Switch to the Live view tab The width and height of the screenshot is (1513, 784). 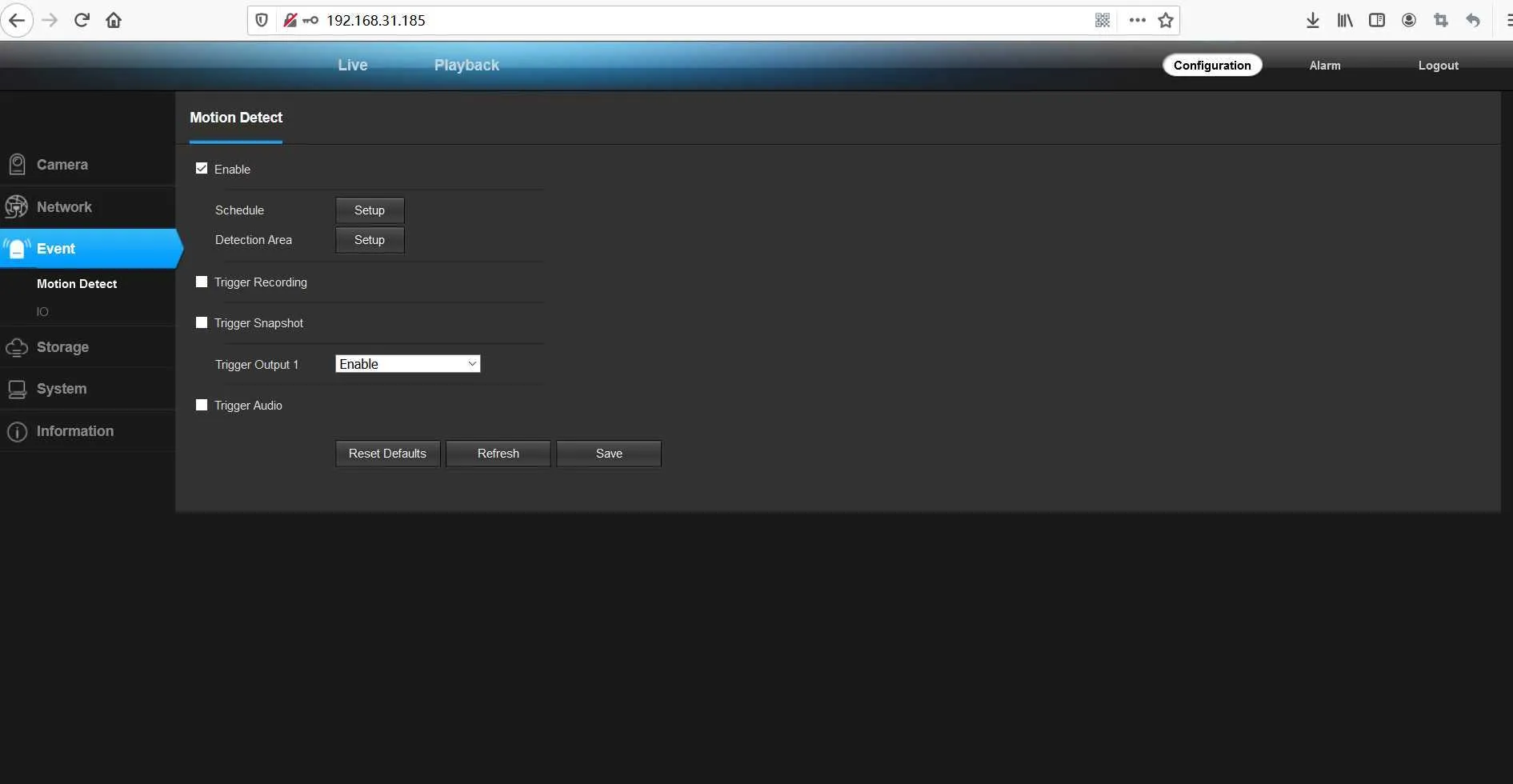[x=353, y=65]
